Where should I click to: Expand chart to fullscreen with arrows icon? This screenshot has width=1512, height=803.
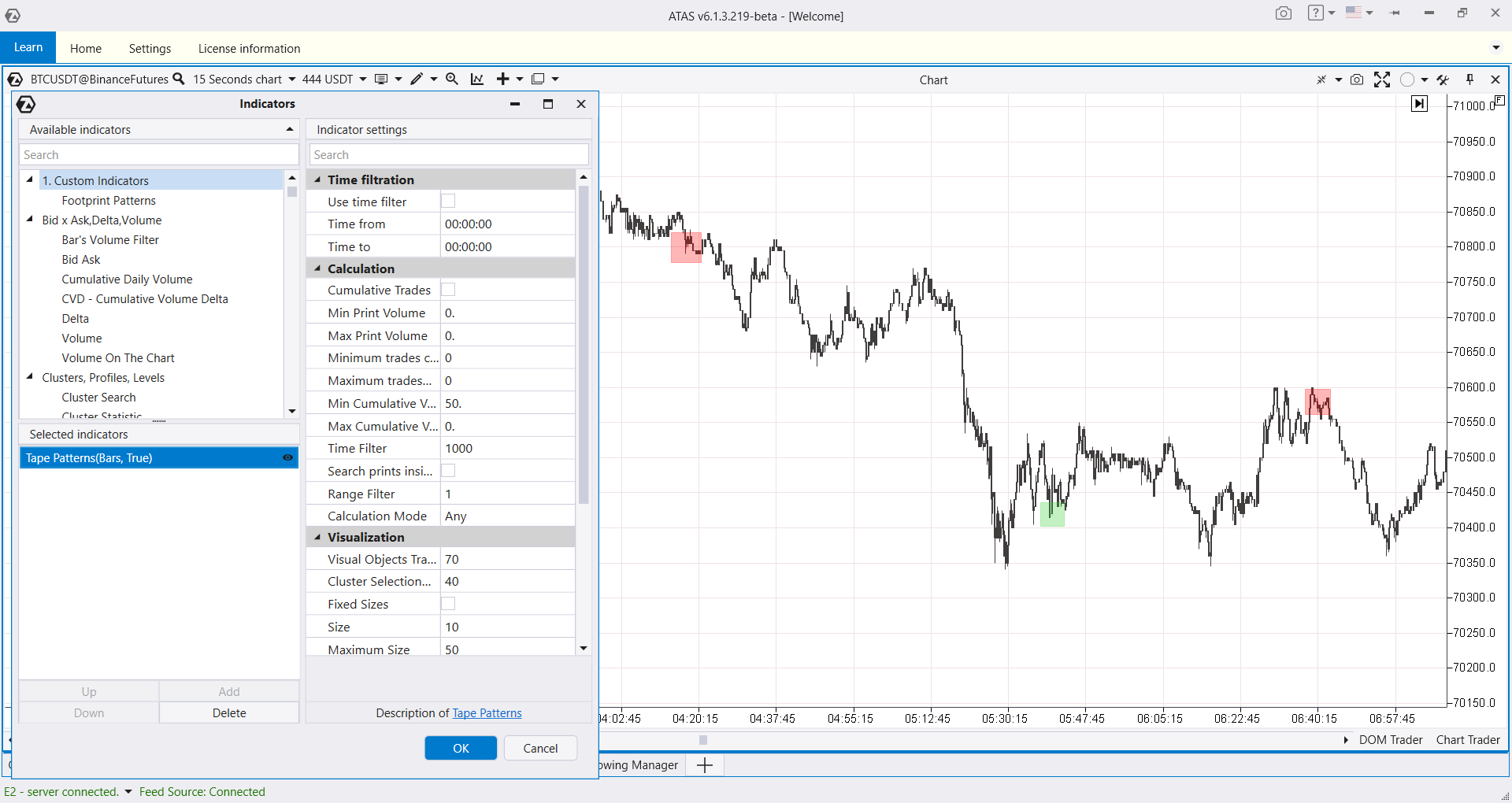click(1382, 80)
